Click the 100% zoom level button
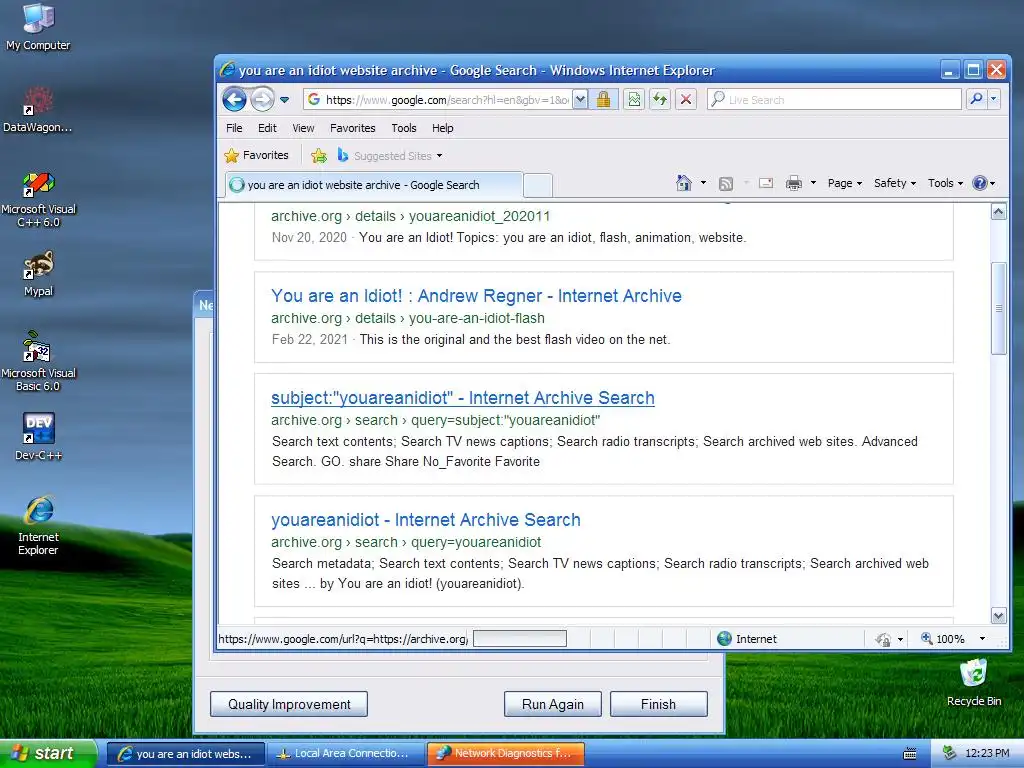 943,639
